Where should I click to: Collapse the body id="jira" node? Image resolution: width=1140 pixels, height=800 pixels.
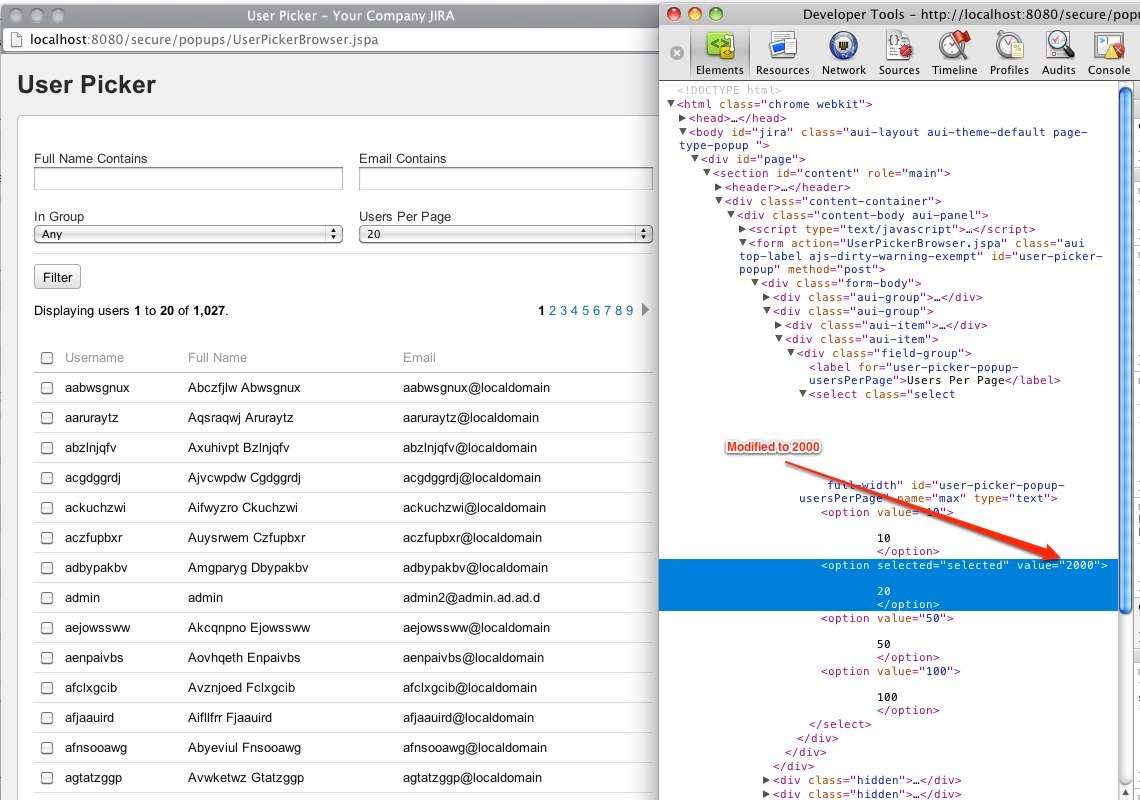(683, 132)
